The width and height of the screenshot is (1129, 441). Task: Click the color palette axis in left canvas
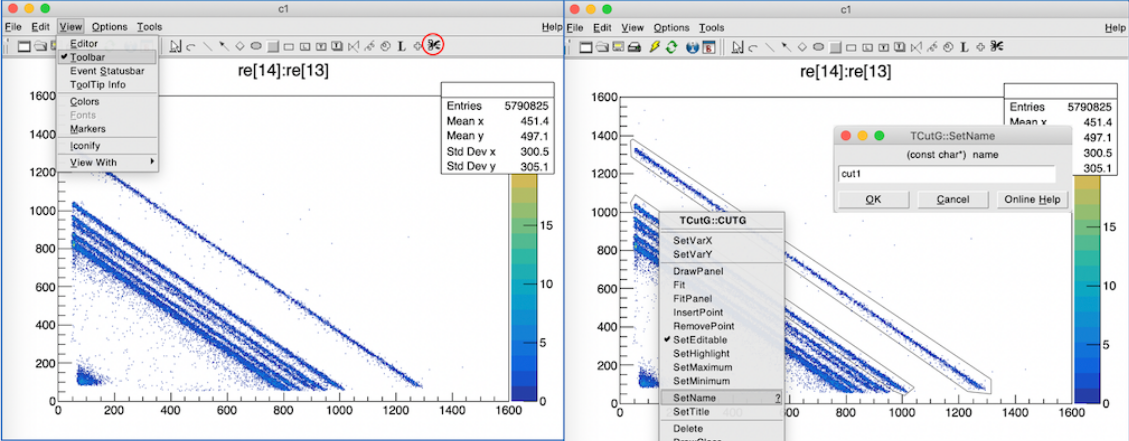524,288
